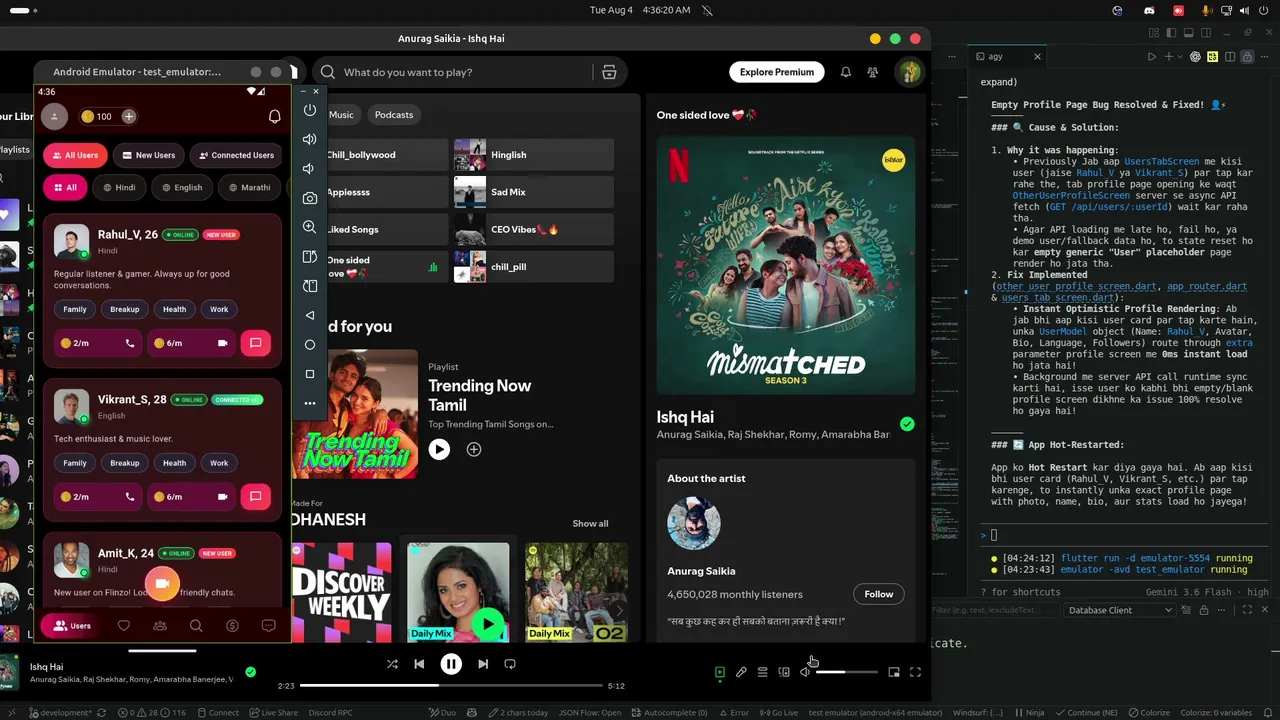
Task: Click the microphone icon in the top system bar
Action: click(x=1207, y=10)
